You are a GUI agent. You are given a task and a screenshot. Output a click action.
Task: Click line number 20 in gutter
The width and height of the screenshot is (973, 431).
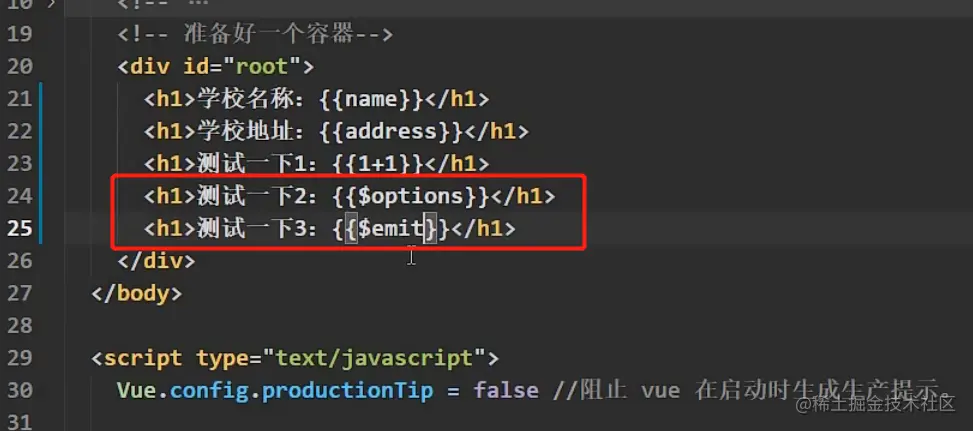(x=19, y=67)
